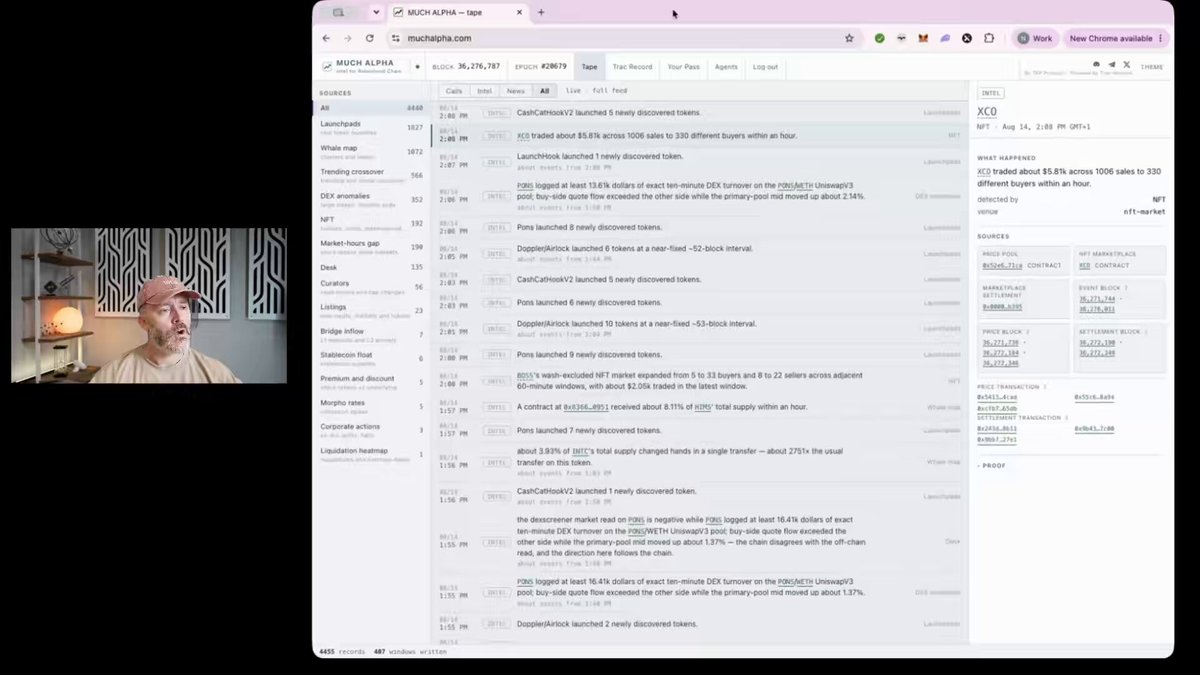Expand the tab search dropdown arrow
Viewport: 1200px width, 675px height.
[x=376, y=12]
